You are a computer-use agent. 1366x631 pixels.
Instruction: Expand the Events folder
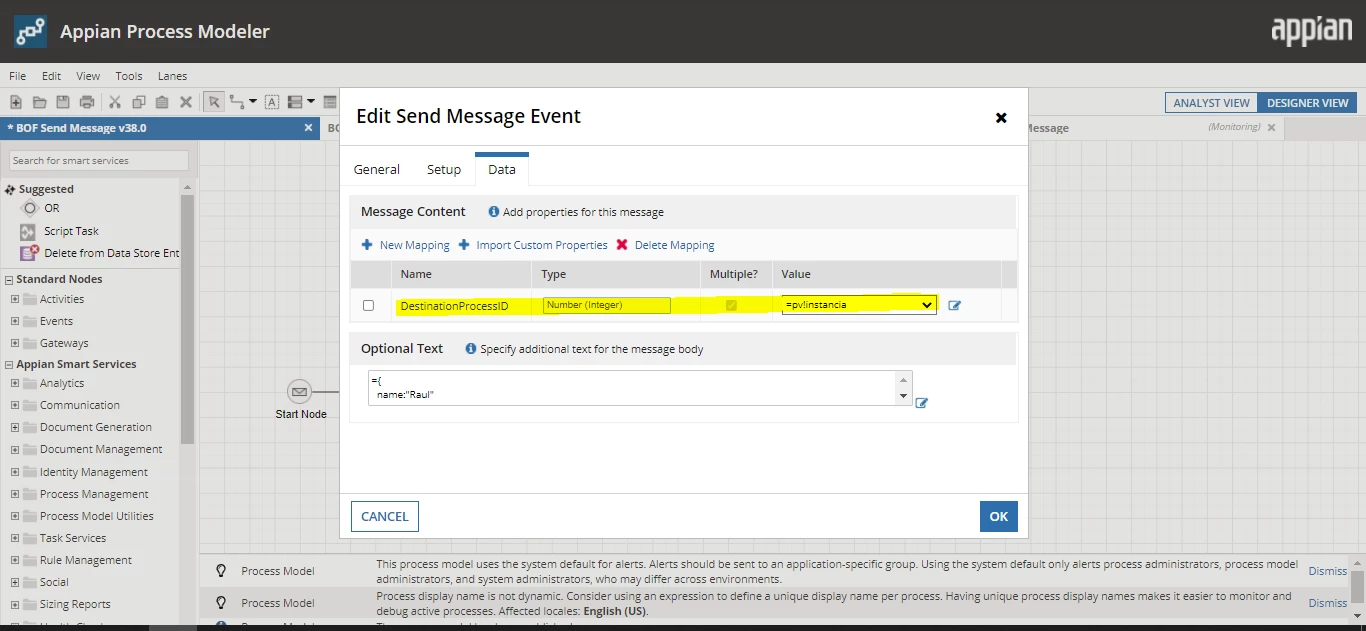coord(15,321)
